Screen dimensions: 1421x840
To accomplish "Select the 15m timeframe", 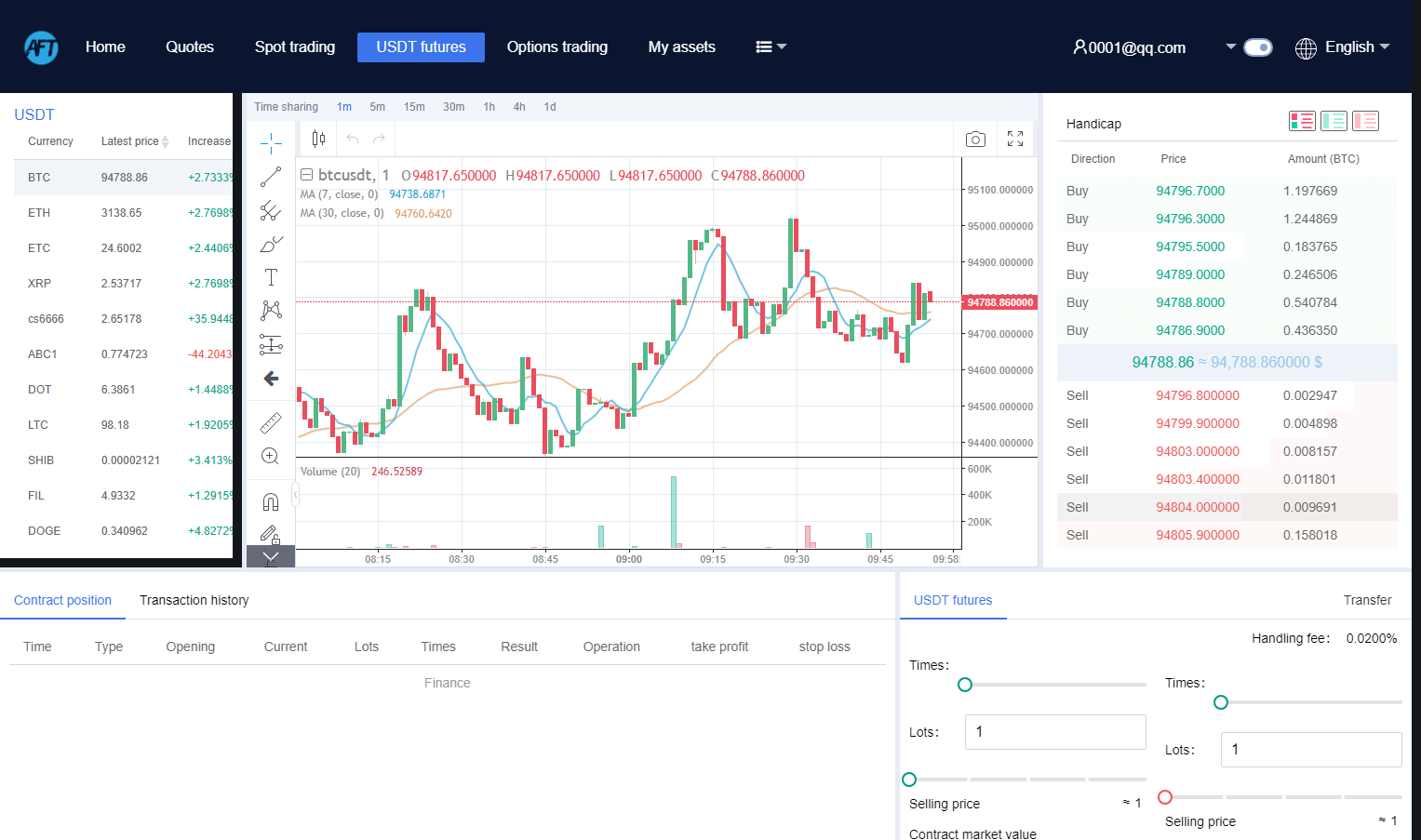I will pyautogui.click(x=414, y=107).
